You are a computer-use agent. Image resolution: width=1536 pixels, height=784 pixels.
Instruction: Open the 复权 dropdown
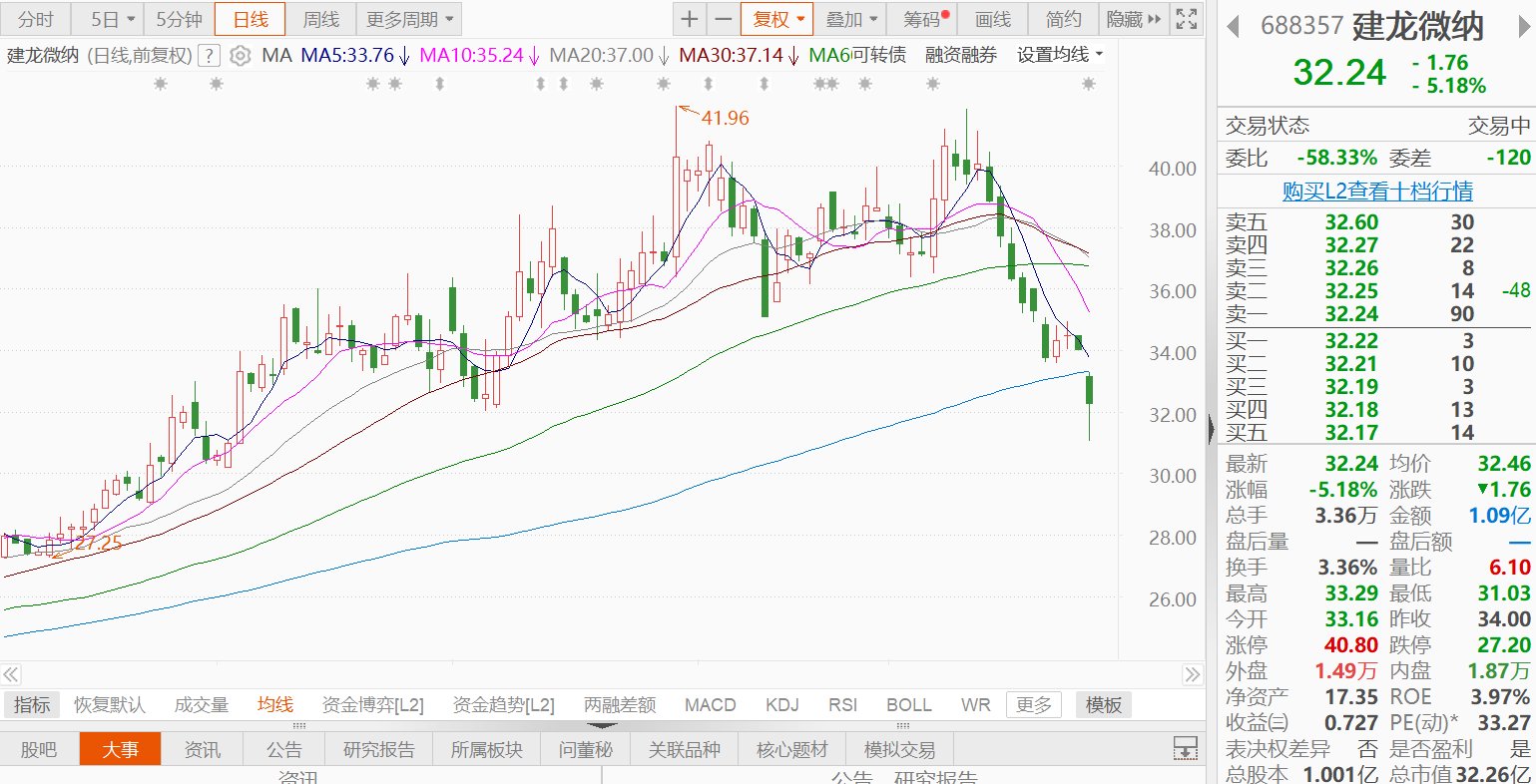pos(776,19)
